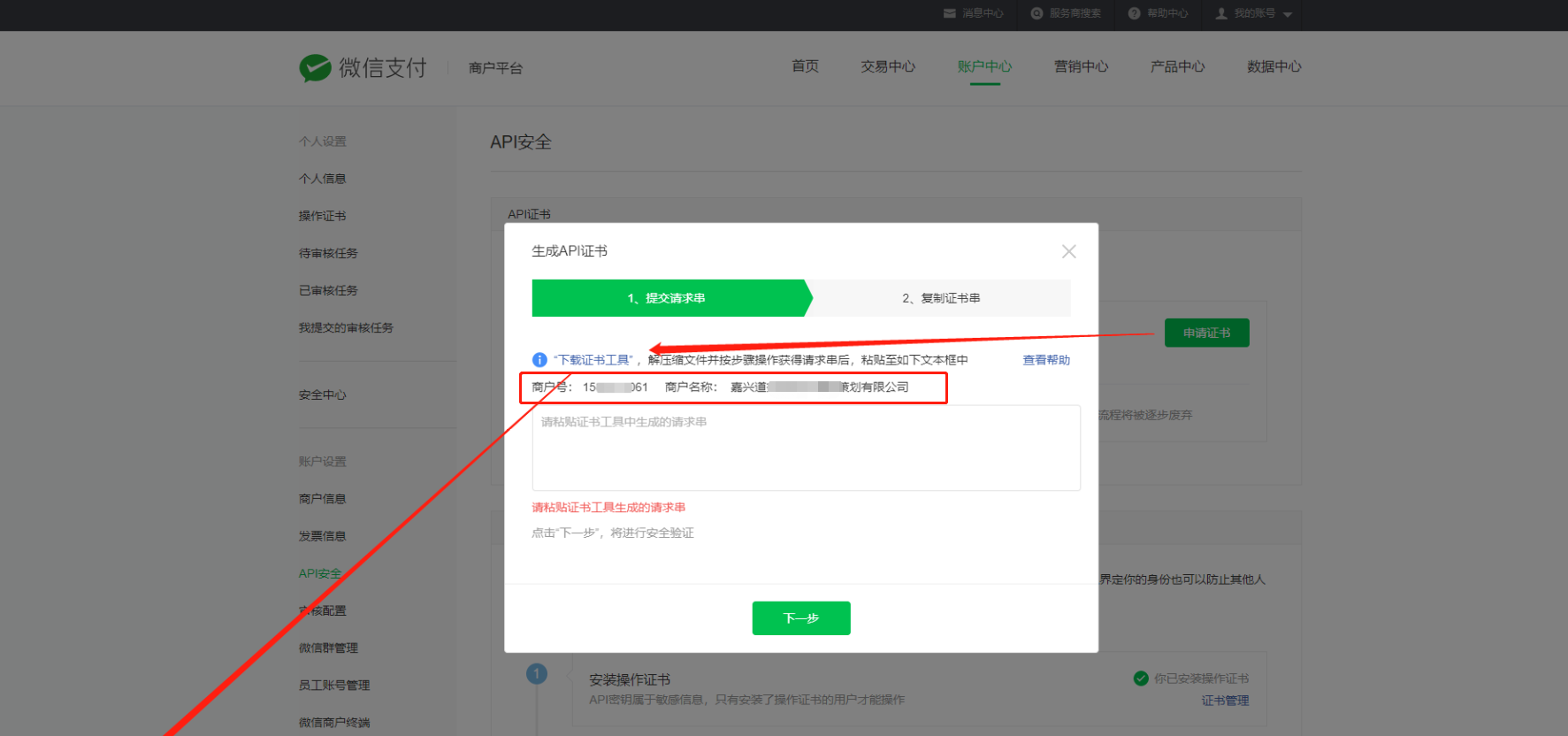Click the 生成API证书 dialog title
This screenshot has height=736, width=1568.
click(x=570, y=251)
